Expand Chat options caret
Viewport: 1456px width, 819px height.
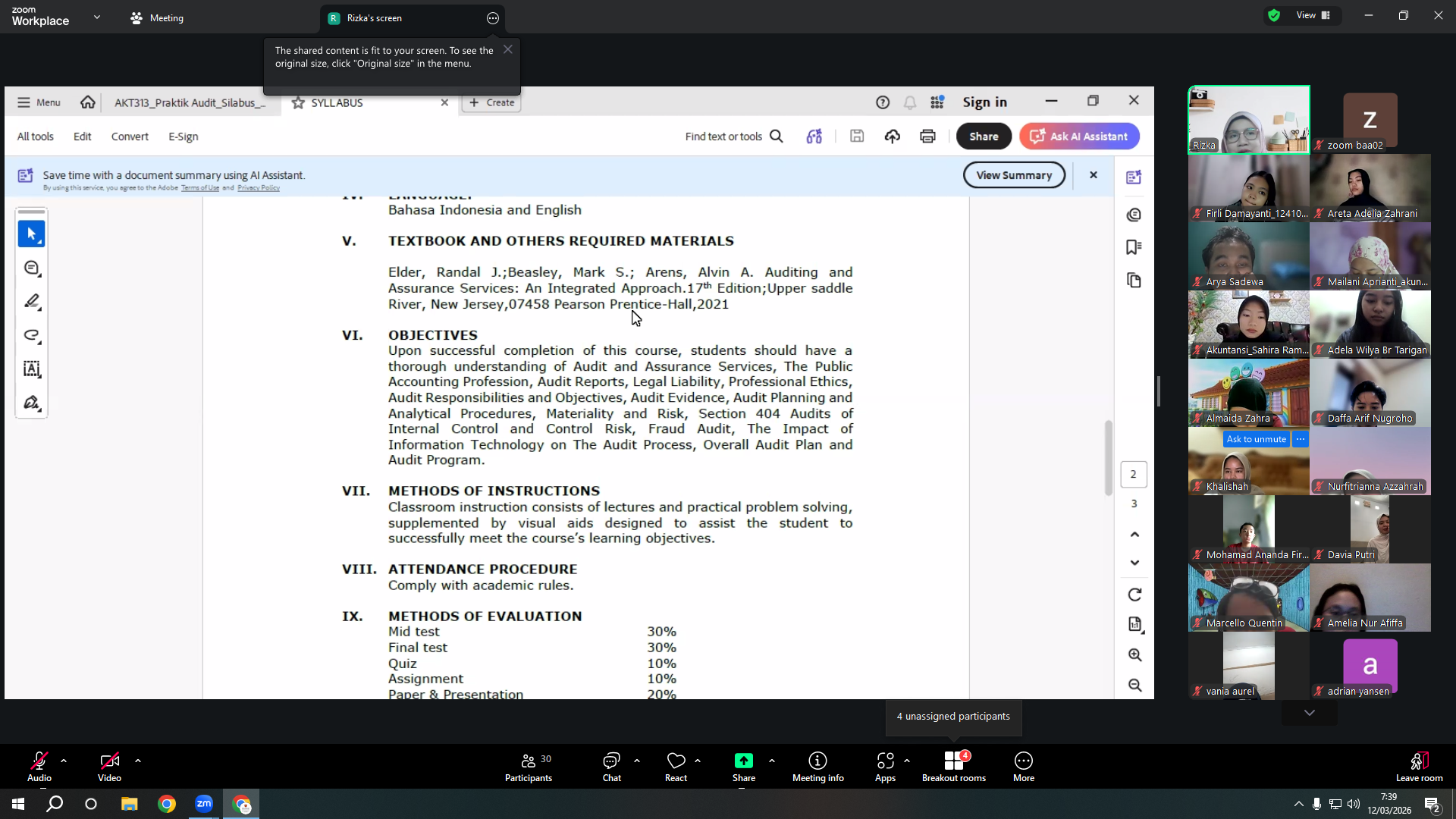click(x=637, y=761)
